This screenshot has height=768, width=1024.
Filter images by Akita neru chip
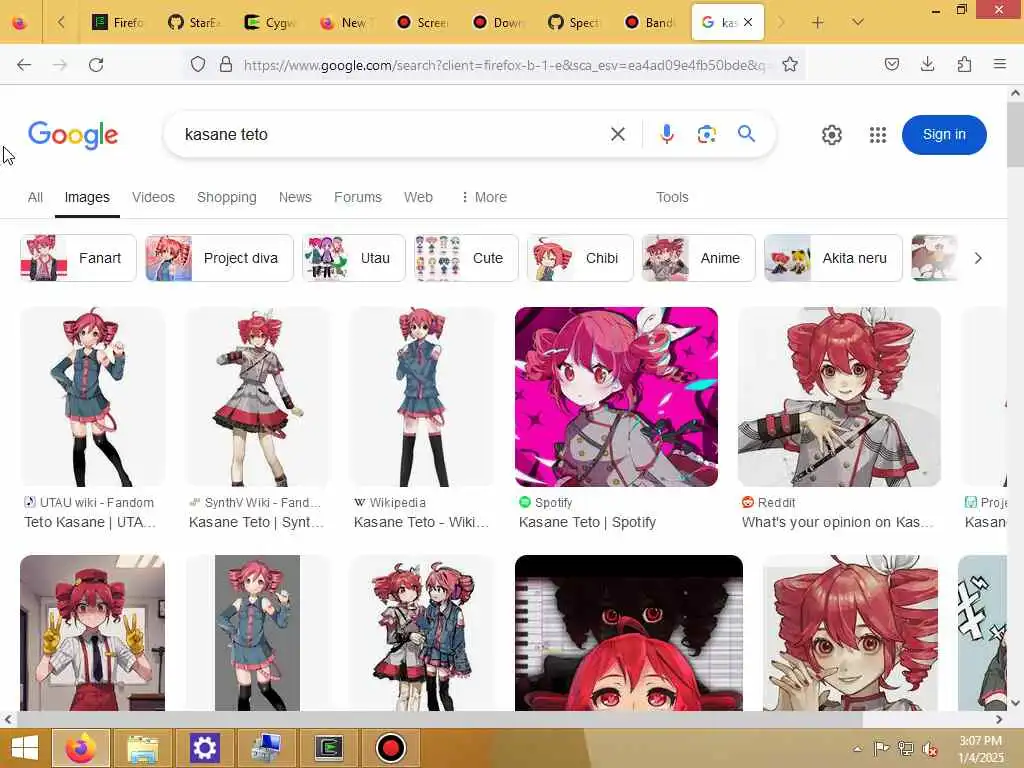pos(833,258)
